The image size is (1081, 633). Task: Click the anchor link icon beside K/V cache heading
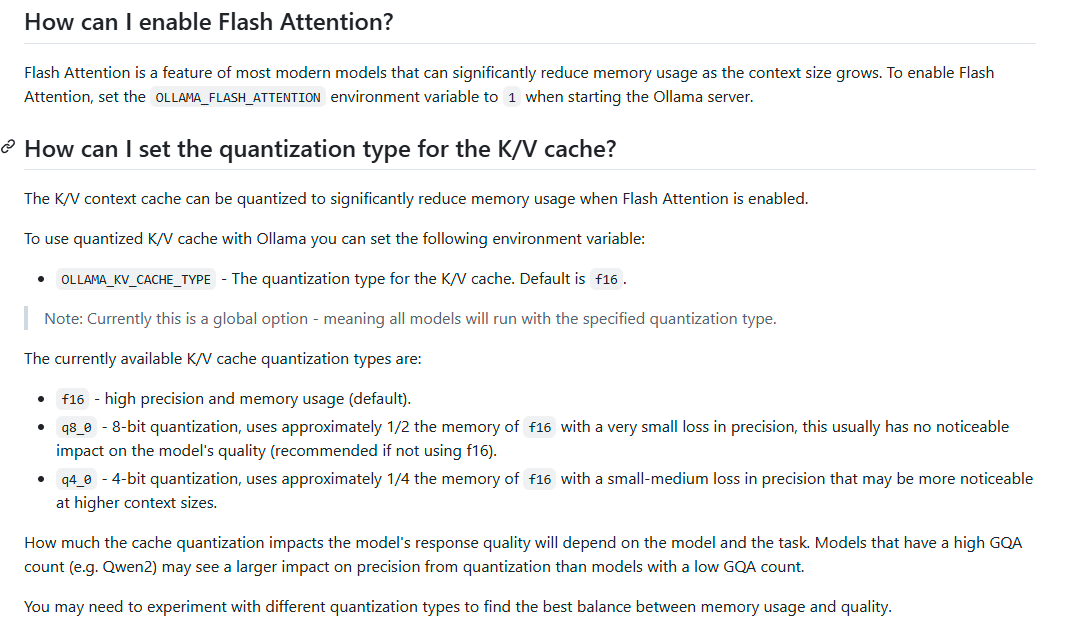[x=8, y=147]
